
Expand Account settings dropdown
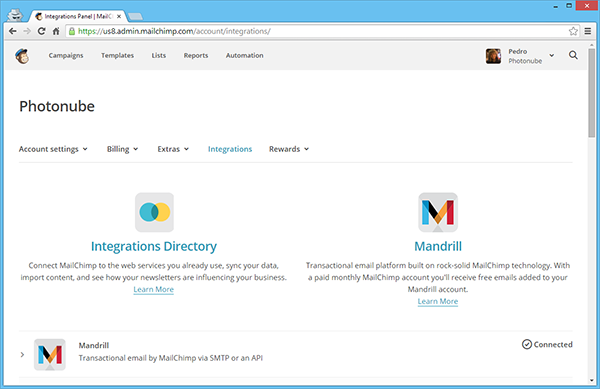53,149
